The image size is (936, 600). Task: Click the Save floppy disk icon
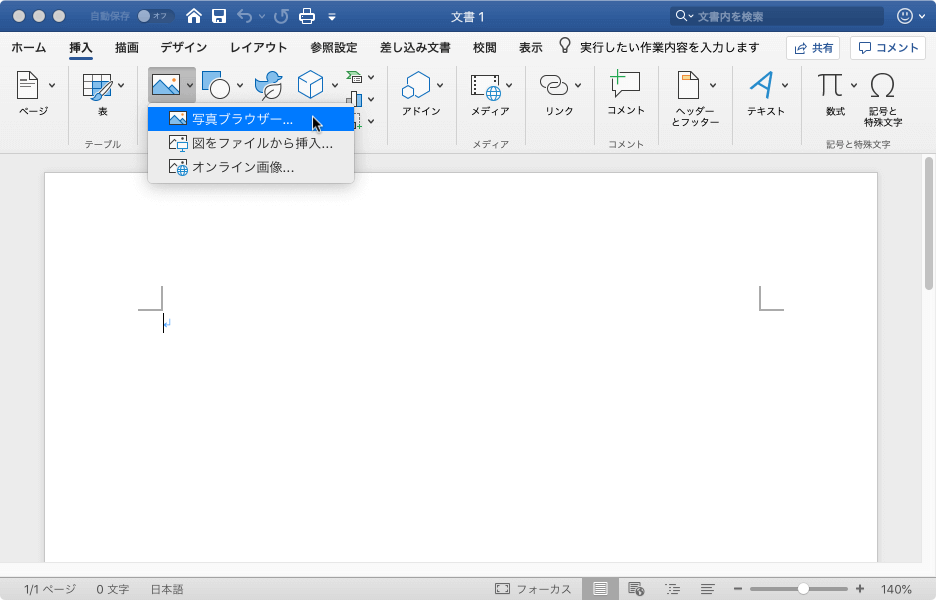219,16
